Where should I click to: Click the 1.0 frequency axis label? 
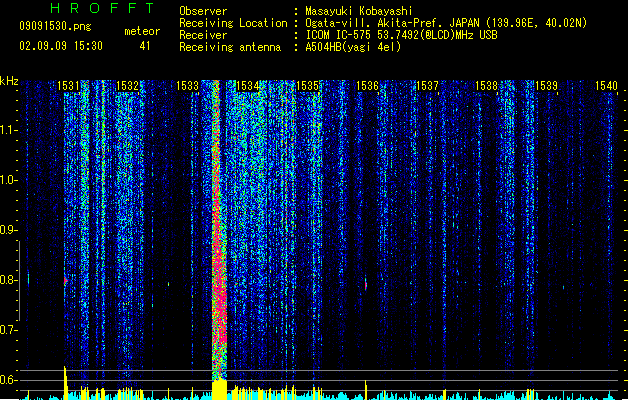8,180
